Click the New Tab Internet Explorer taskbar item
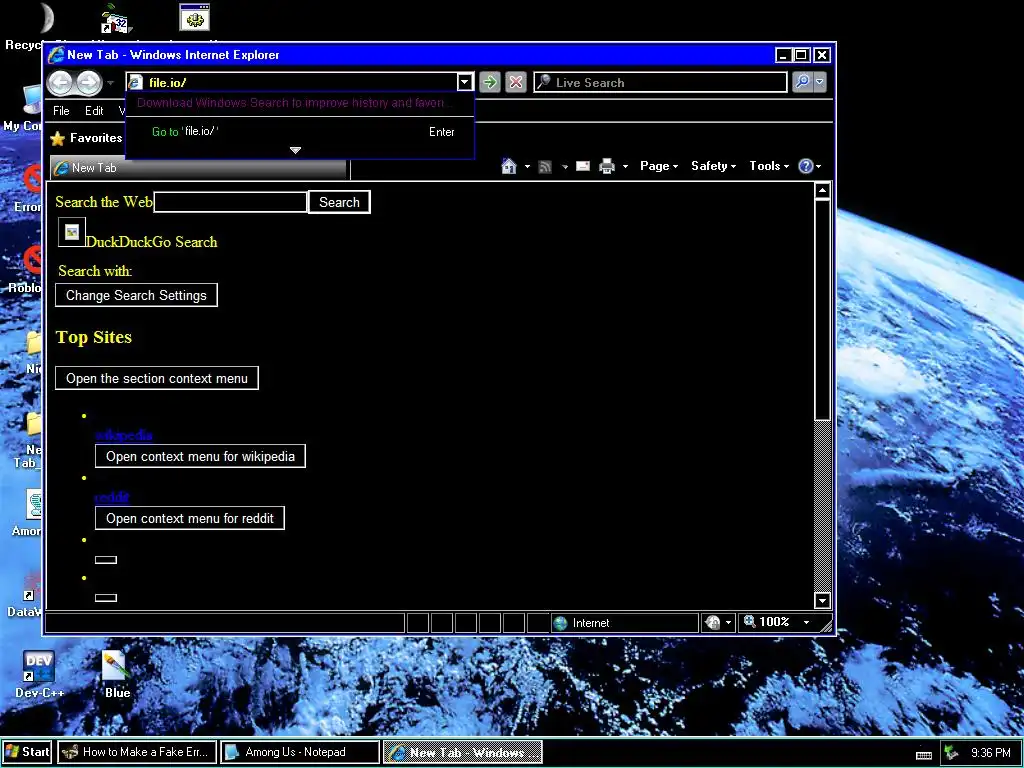1024x768 pixels. point(462,752)
